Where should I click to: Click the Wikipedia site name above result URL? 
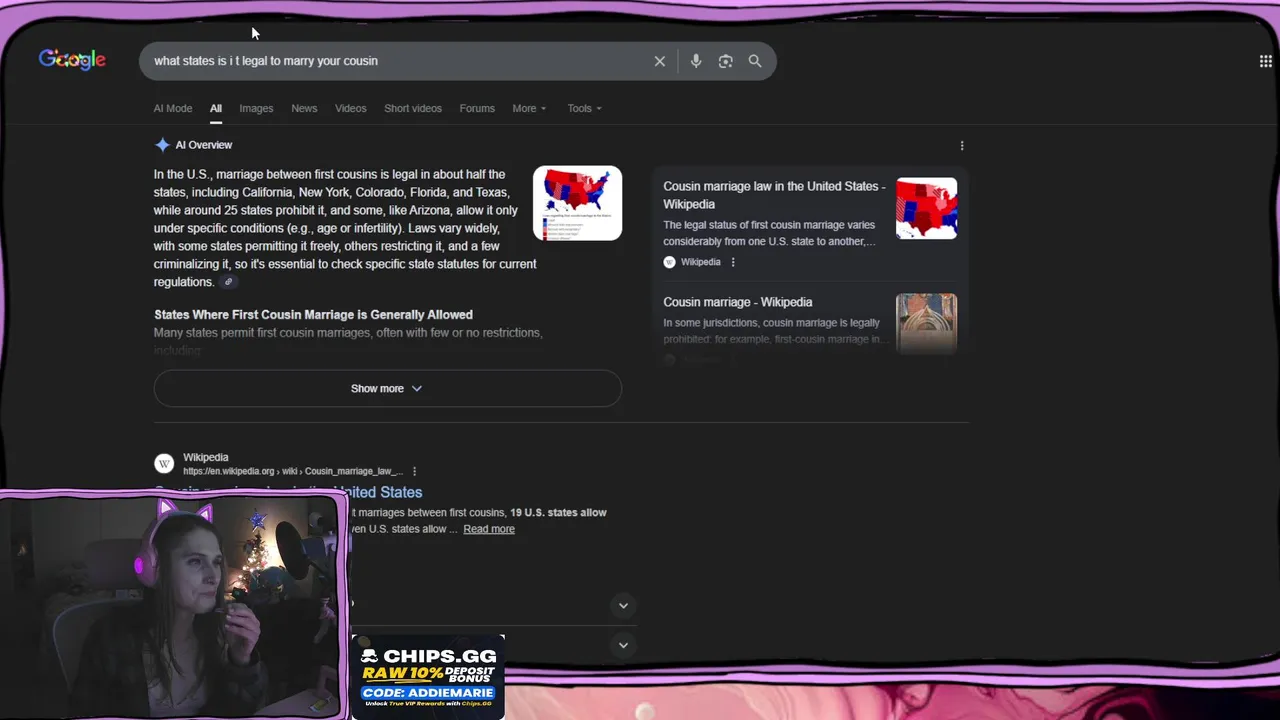click(x=206, y=457)
